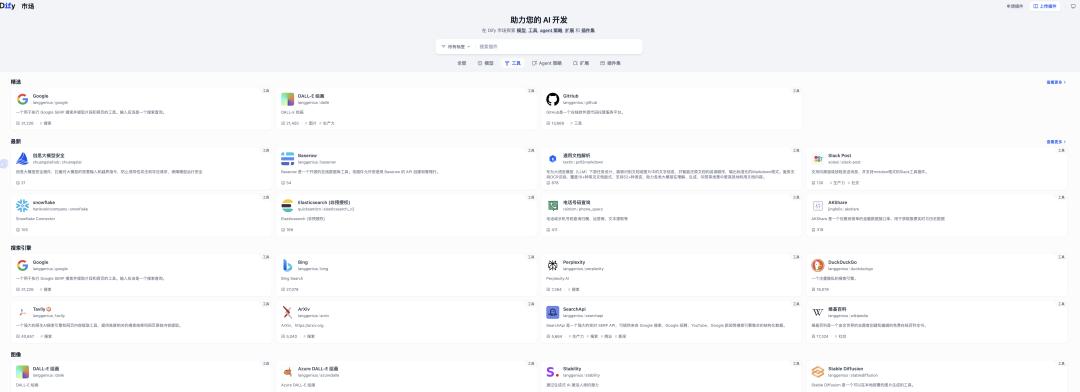The image size is (1080, 392).
Task: Open the Wikipedia 维基百科 icon
Action: [818, 312]
